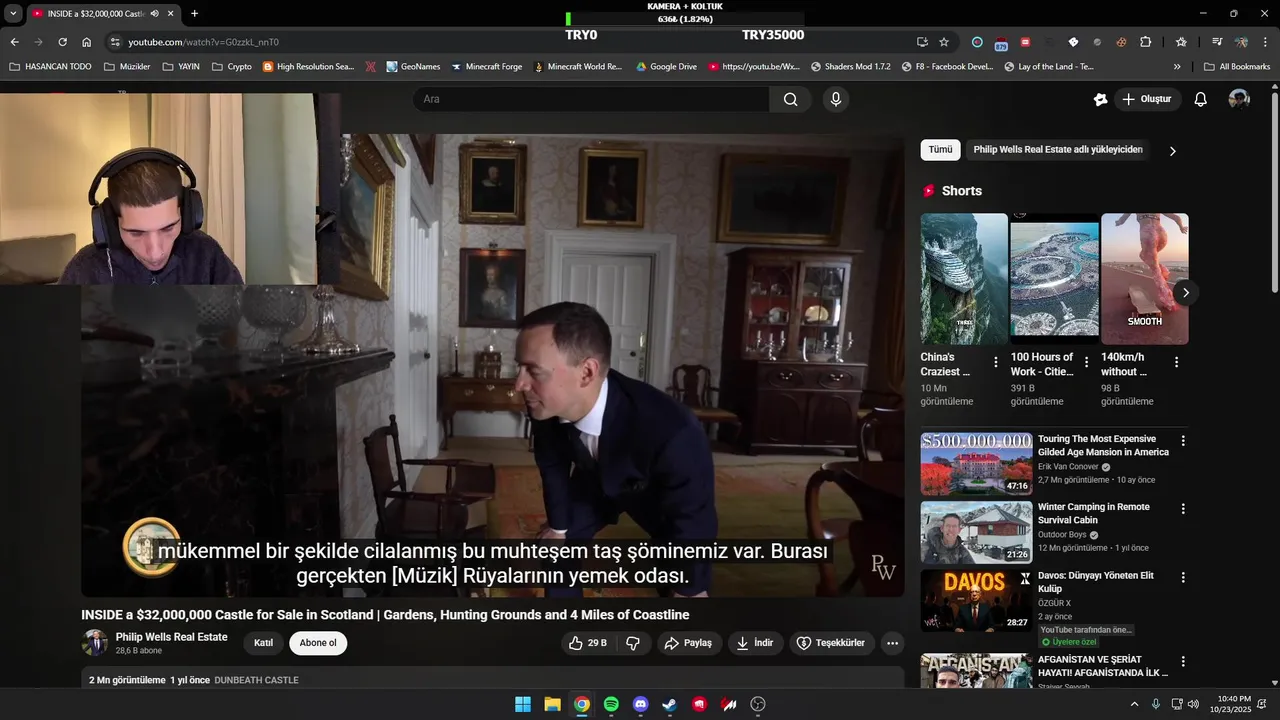Viewport: 1280px width, 720px height.
Task: Open File Explorer from the taskbar
Action: (x=552, y=704)
